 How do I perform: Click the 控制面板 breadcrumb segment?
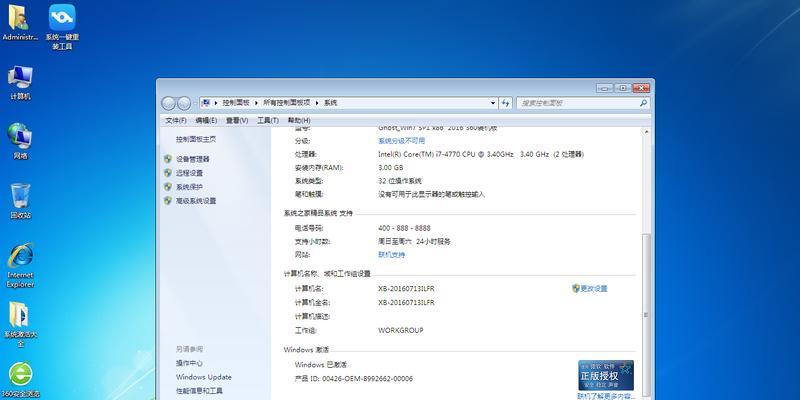(236, 103)
